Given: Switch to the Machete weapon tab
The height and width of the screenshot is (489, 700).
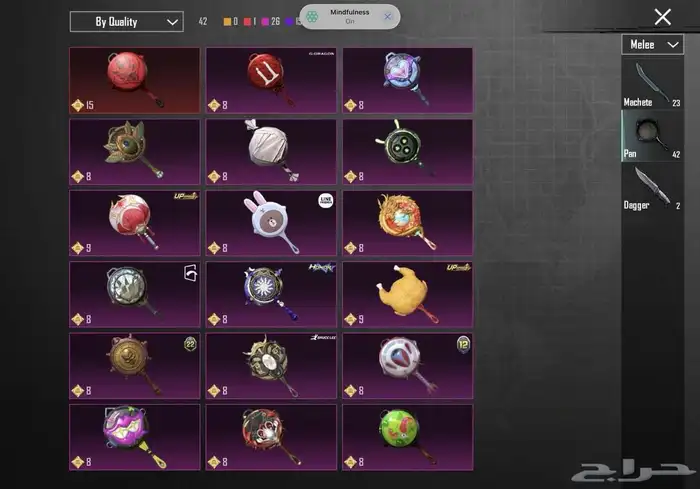Looking at the screenshot, I should [x=652, y=84].
